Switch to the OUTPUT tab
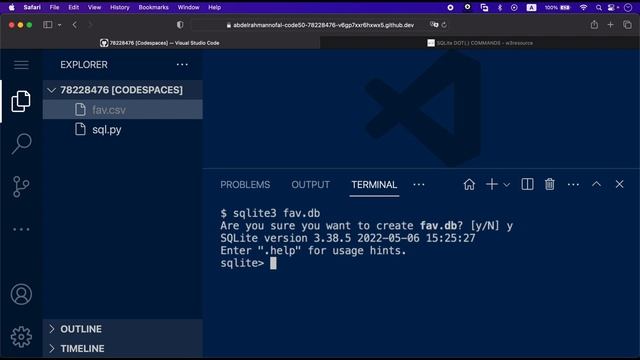 (311, 185)
